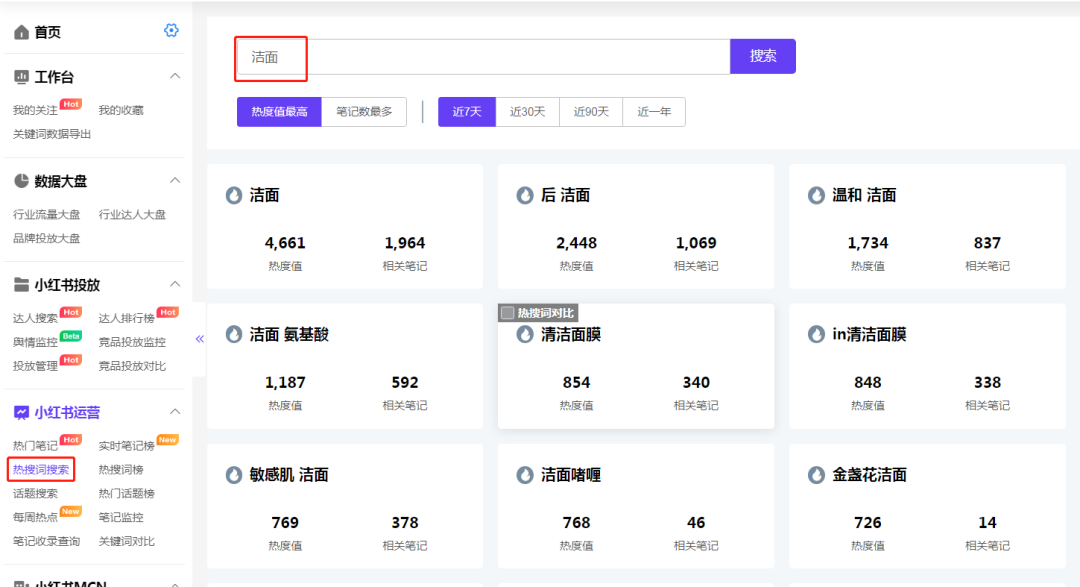Click the droplet icon on the 清洁面膜 card
Viewport: 1080px width, 587px height.
point(524,334)
